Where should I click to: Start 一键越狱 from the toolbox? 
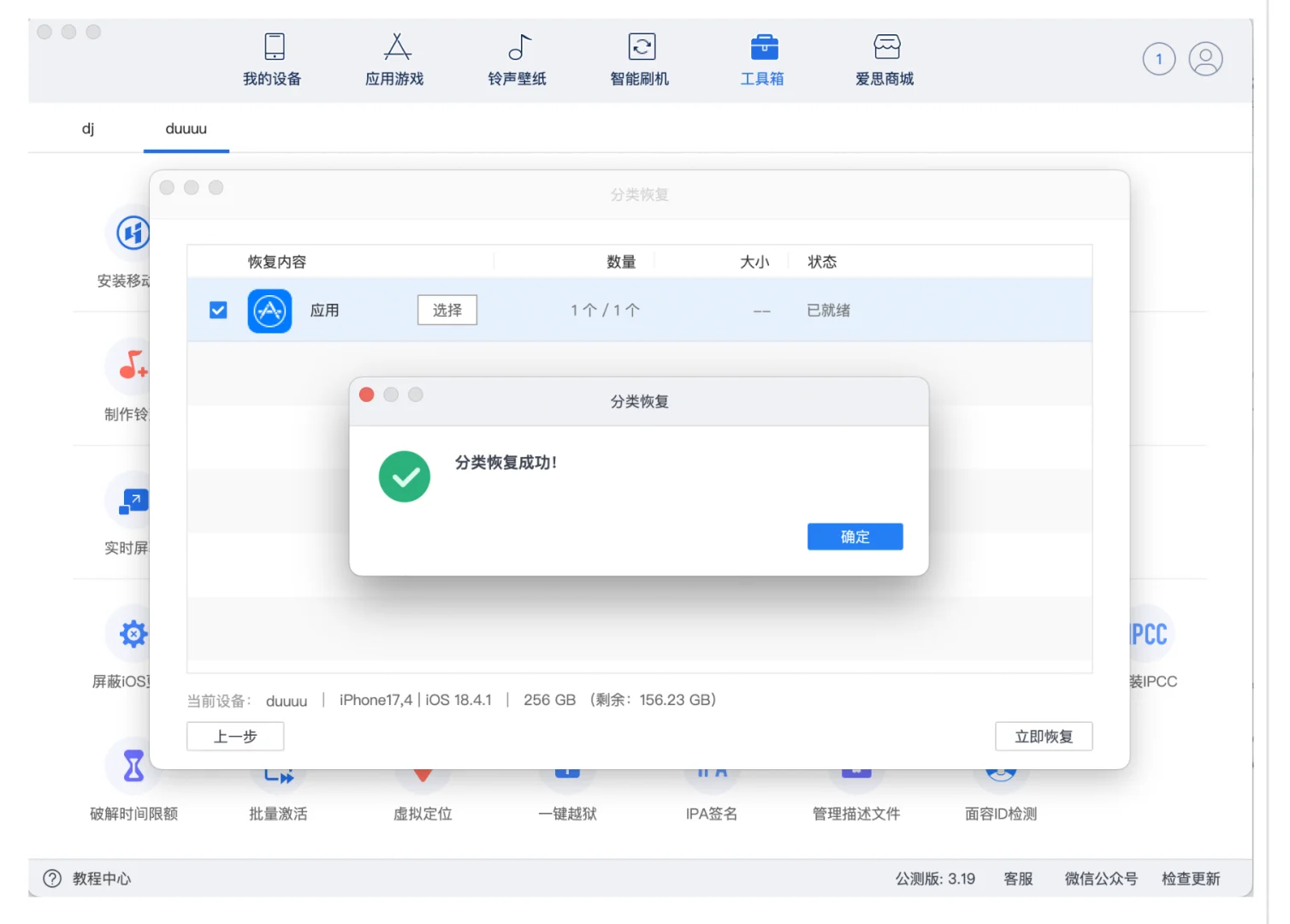(x=567, y=787)
